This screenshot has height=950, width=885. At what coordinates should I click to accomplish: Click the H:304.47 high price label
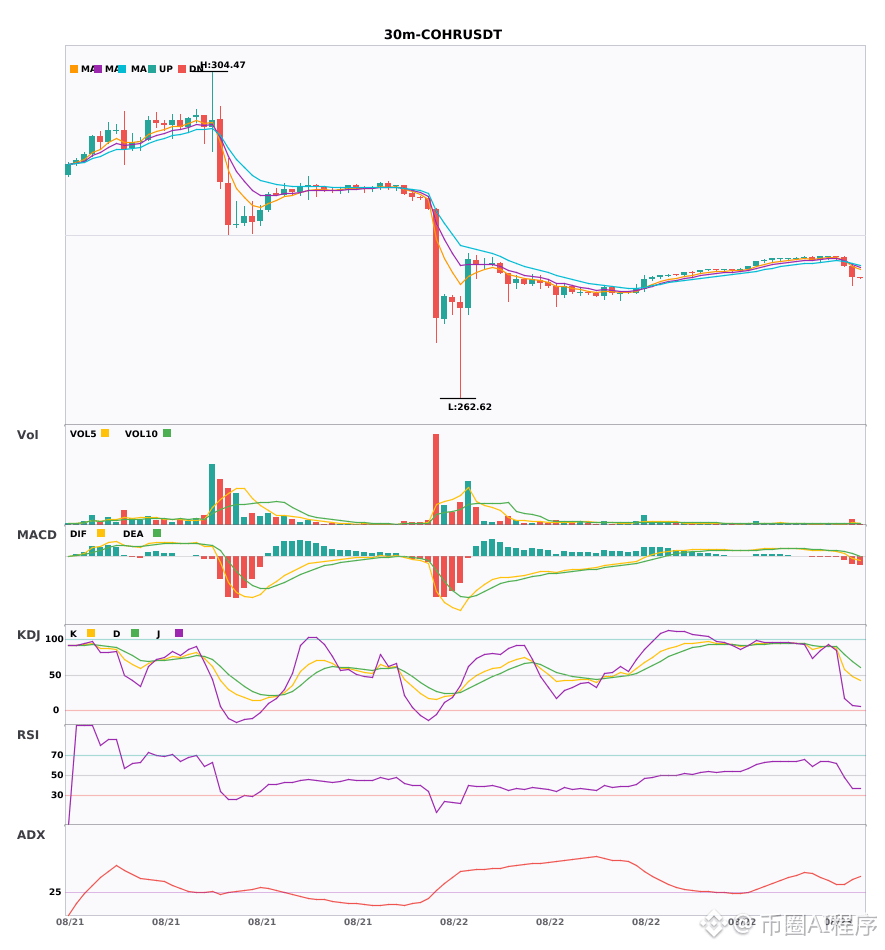click(x=223, y=65)
